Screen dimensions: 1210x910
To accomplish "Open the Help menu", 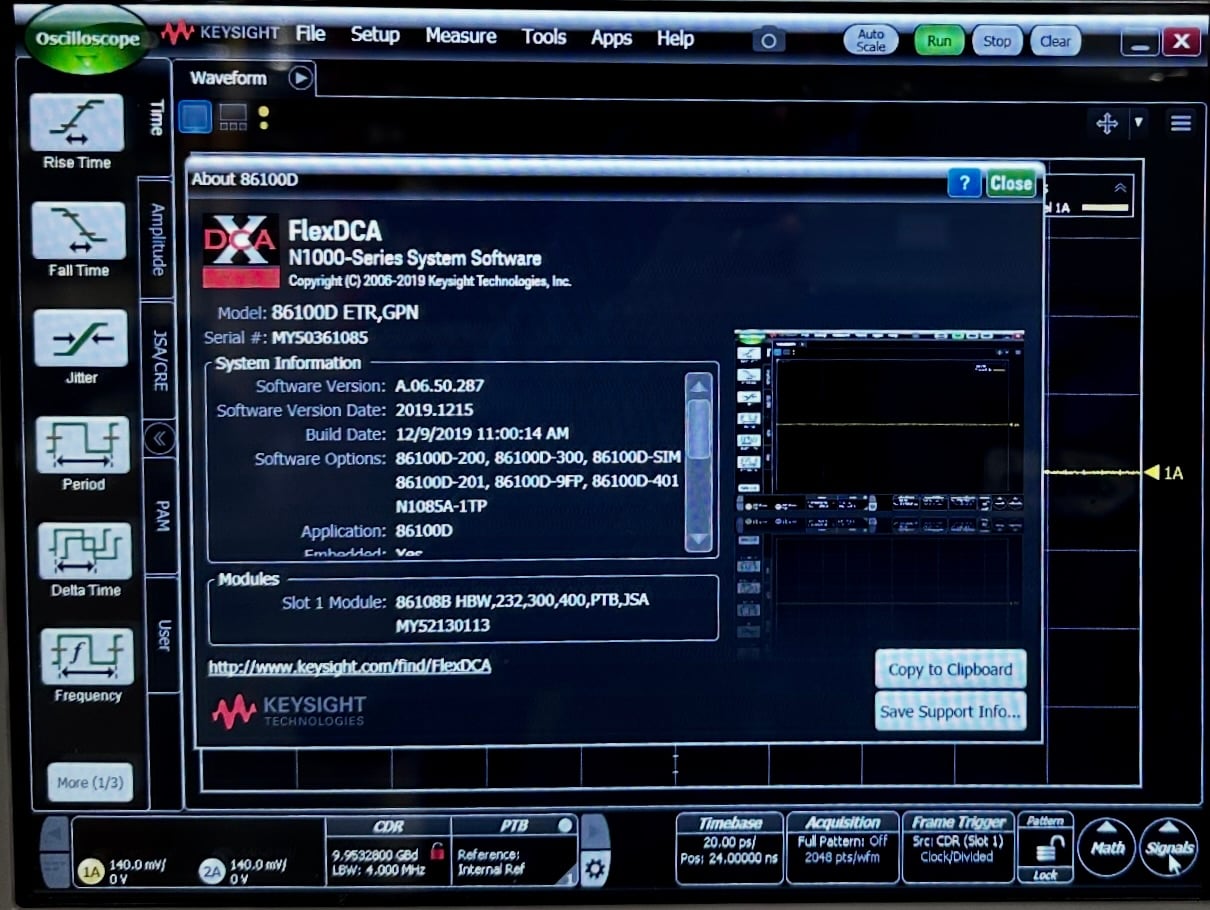I will coord(675,39).
